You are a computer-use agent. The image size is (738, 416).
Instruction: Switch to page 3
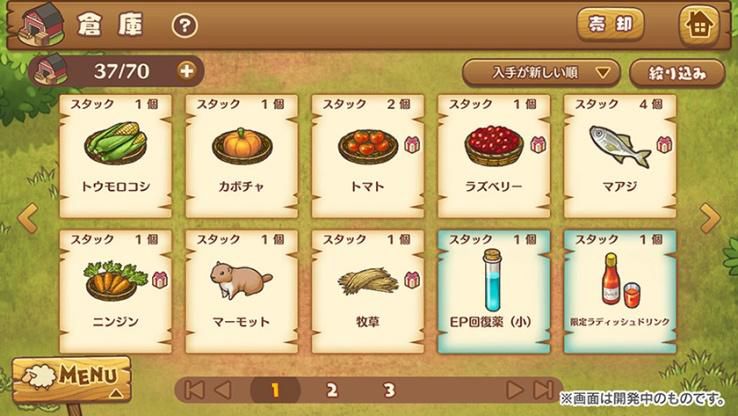point(389,390)
